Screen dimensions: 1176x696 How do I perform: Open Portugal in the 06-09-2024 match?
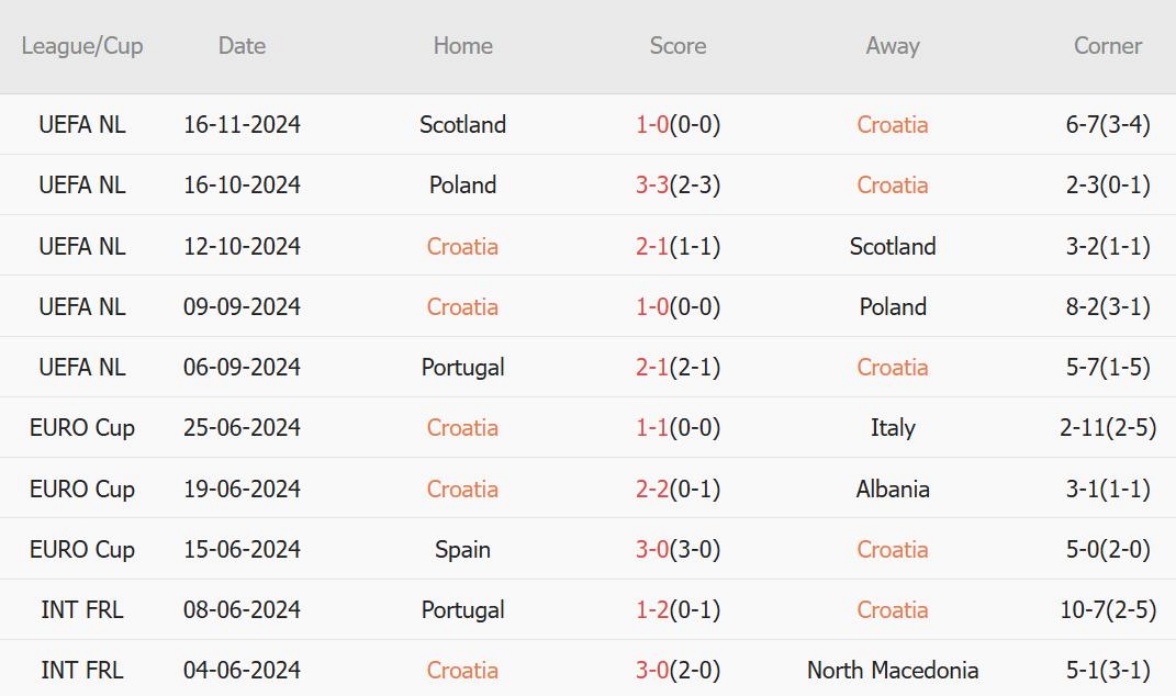pyautogui.click(x=462, y=367)
